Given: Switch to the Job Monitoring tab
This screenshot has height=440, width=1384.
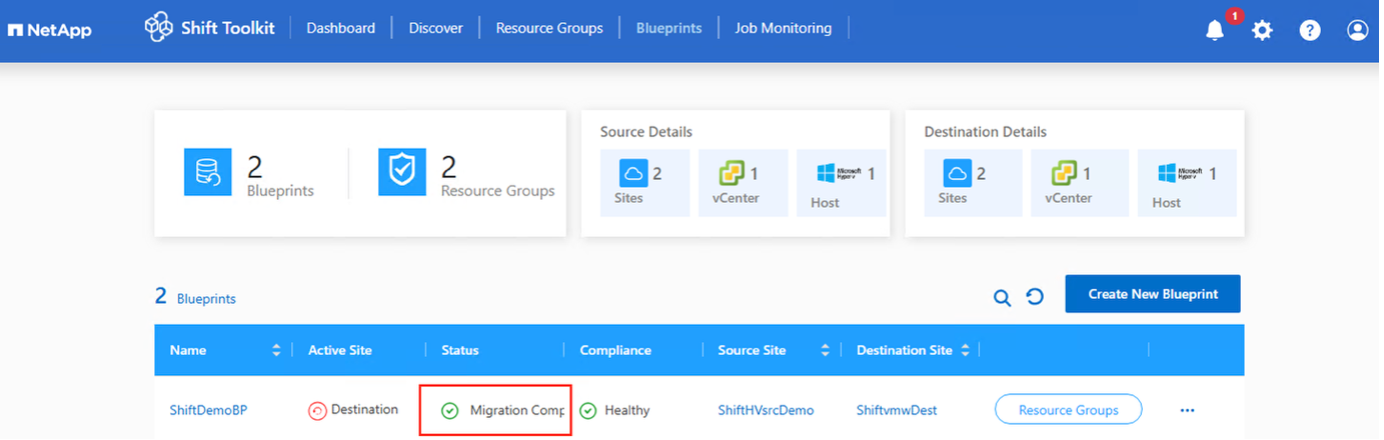Looking at the screenshot, I should (783, 28).
